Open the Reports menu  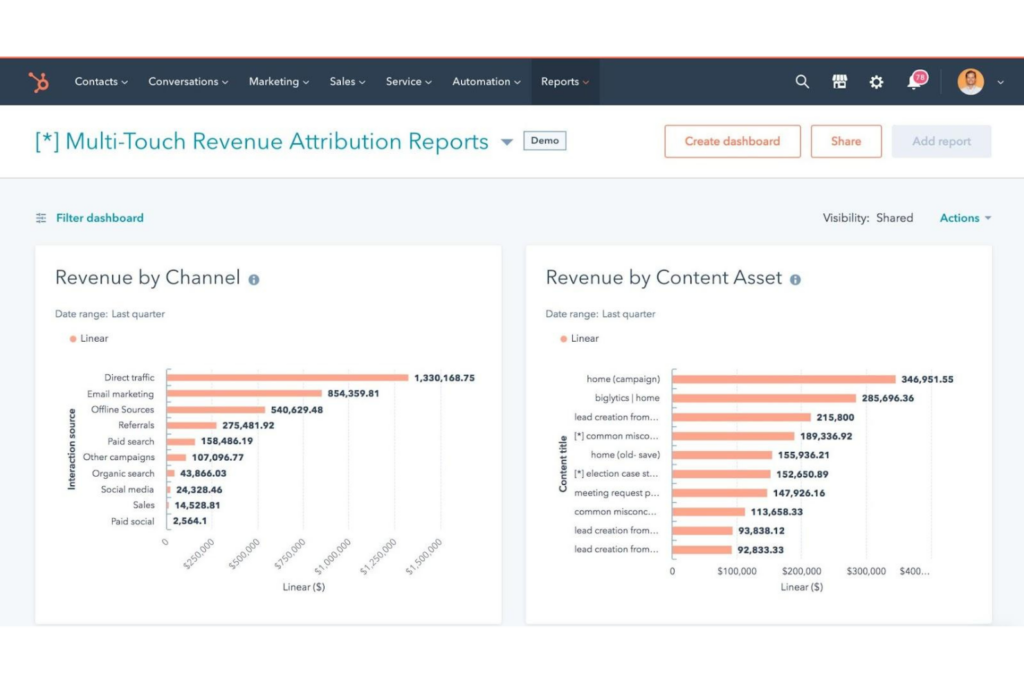(565, 82)
